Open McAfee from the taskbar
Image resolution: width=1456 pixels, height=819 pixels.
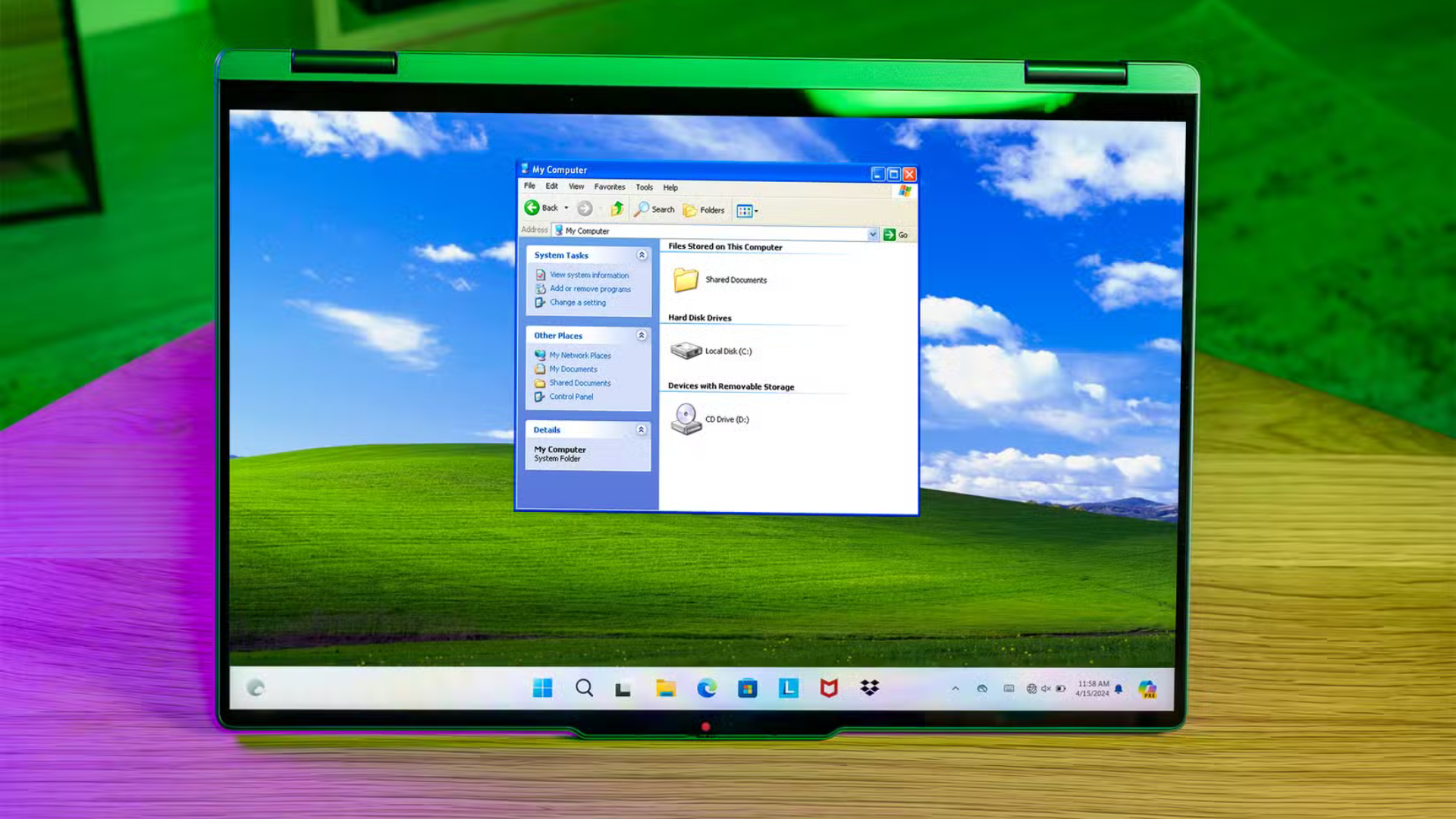point(829,688)
